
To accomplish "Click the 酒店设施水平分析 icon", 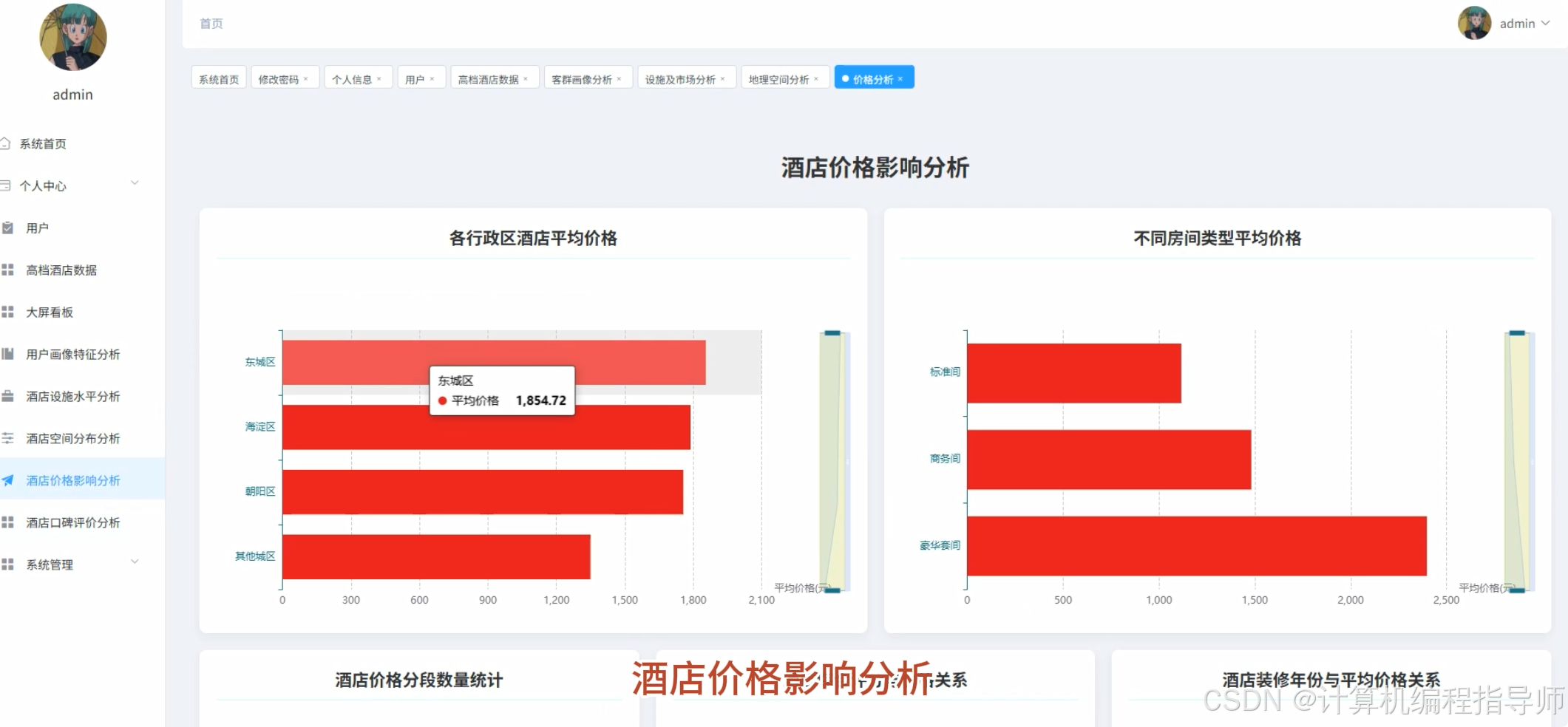I will (9, 396).
